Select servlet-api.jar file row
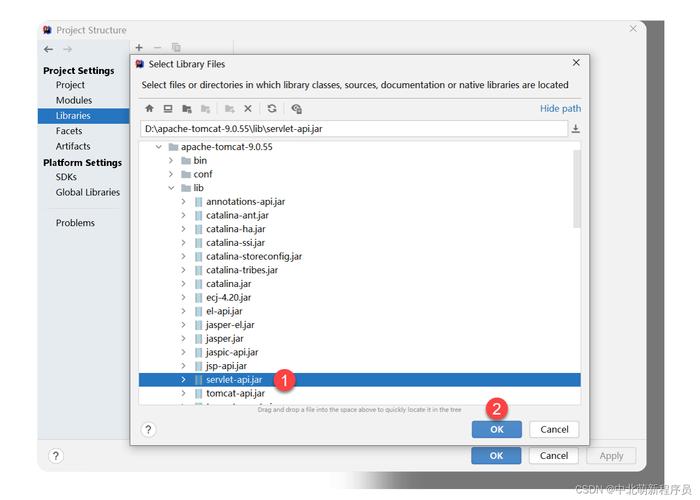This screenshot has width=700, height=500. tap(359, 379)
